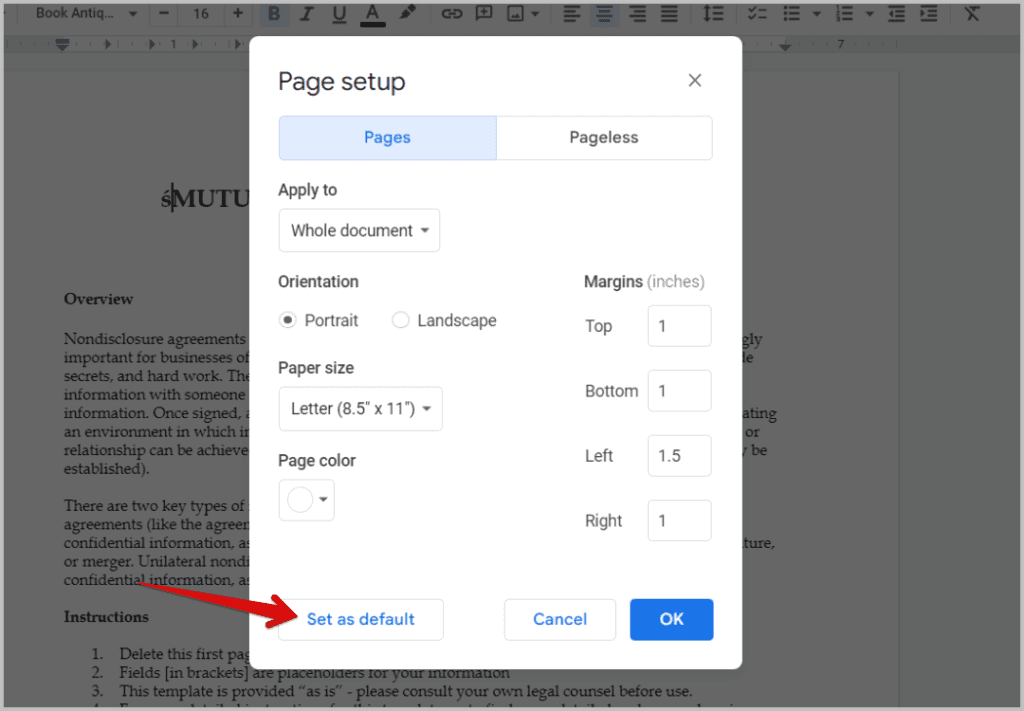Image resolution: width=1024 pixels, height=711 pixels.
Task: Increase the indent
Action: 928,14
